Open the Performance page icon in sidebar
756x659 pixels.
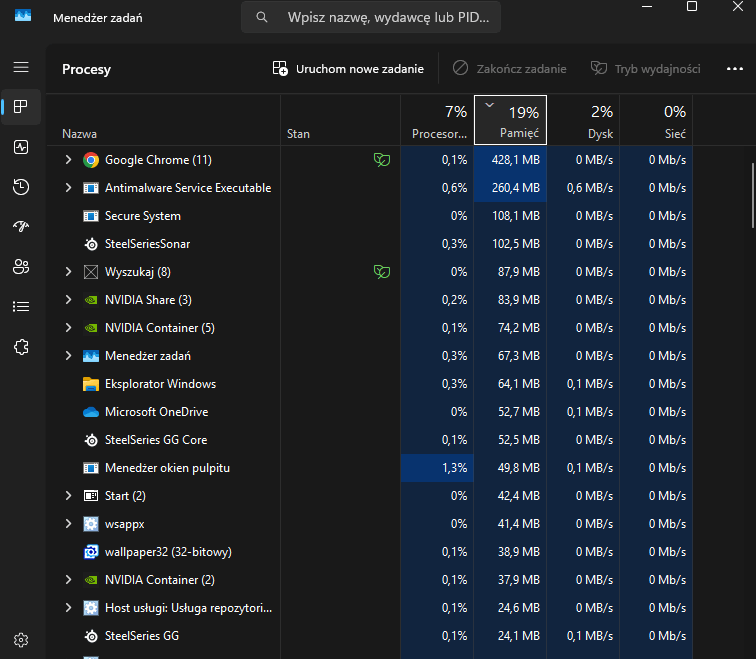(x=21, y=147)
